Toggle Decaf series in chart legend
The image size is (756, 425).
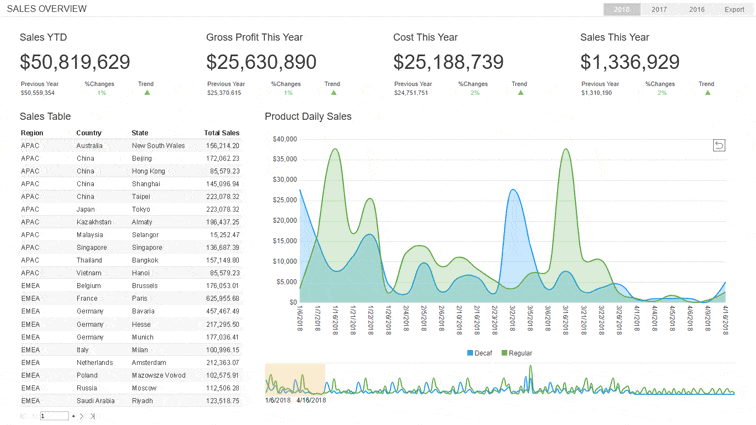coord(480,353)
